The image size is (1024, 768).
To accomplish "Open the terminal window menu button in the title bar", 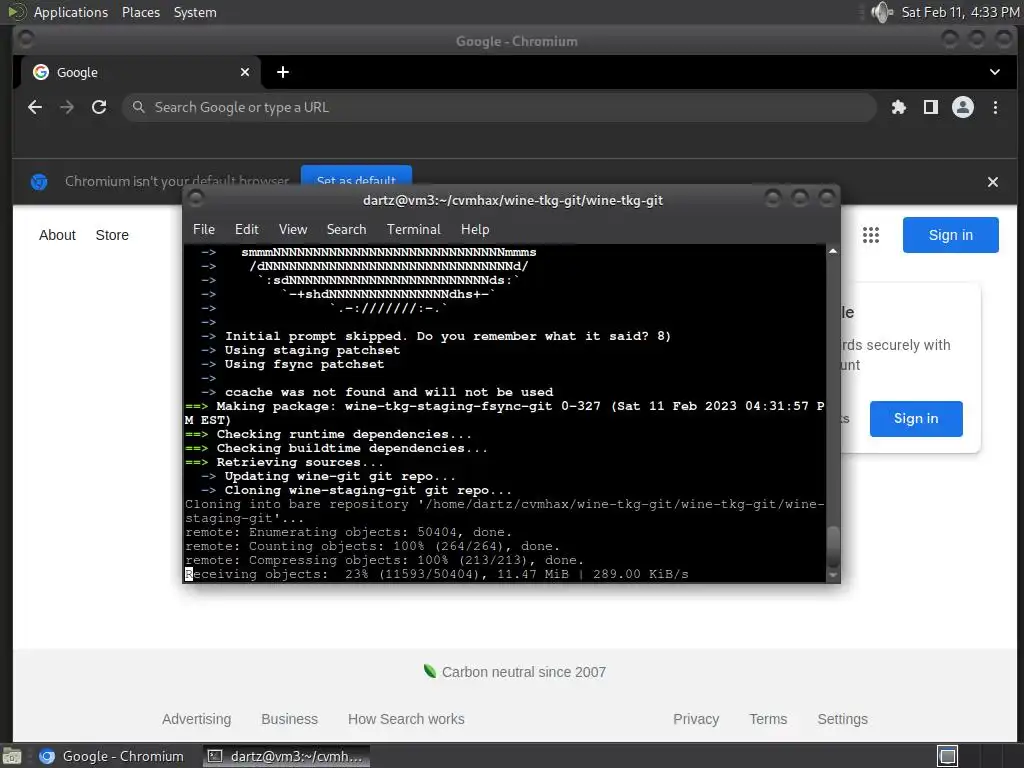I will pyautogui.click(x=196, y=198).
